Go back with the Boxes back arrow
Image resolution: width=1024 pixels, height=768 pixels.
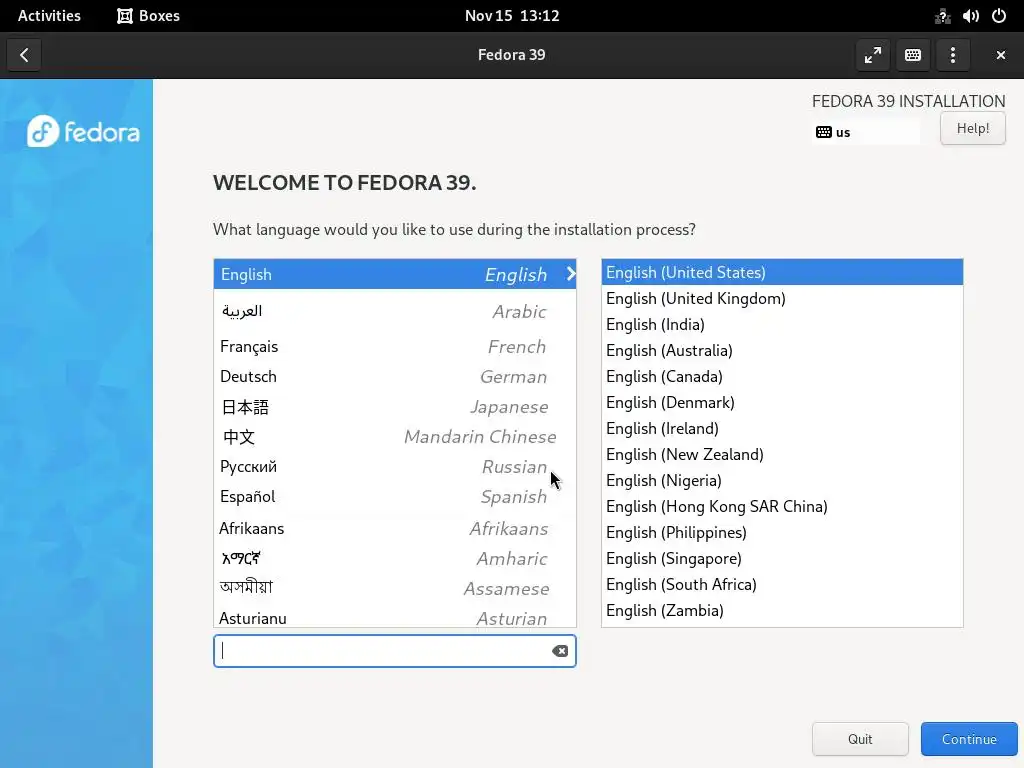tap(24, 55)
